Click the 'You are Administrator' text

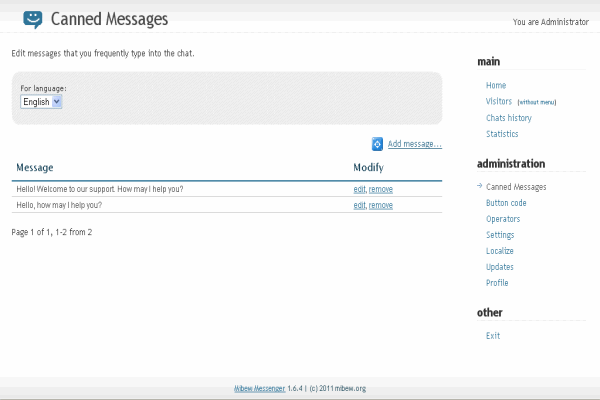click(551, 22)
